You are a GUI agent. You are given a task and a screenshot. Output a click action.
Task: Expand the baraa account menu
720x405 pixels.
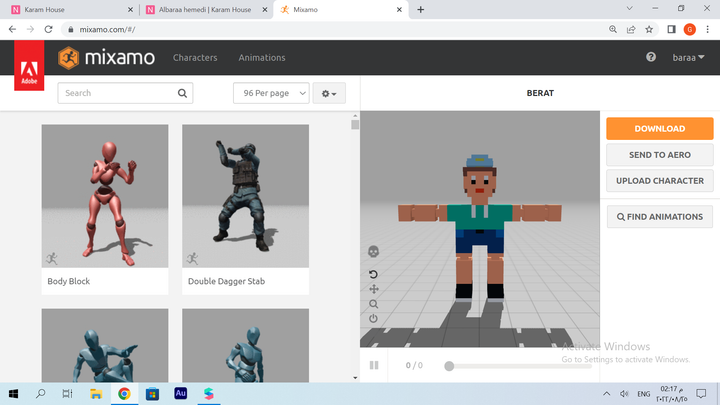688,57
